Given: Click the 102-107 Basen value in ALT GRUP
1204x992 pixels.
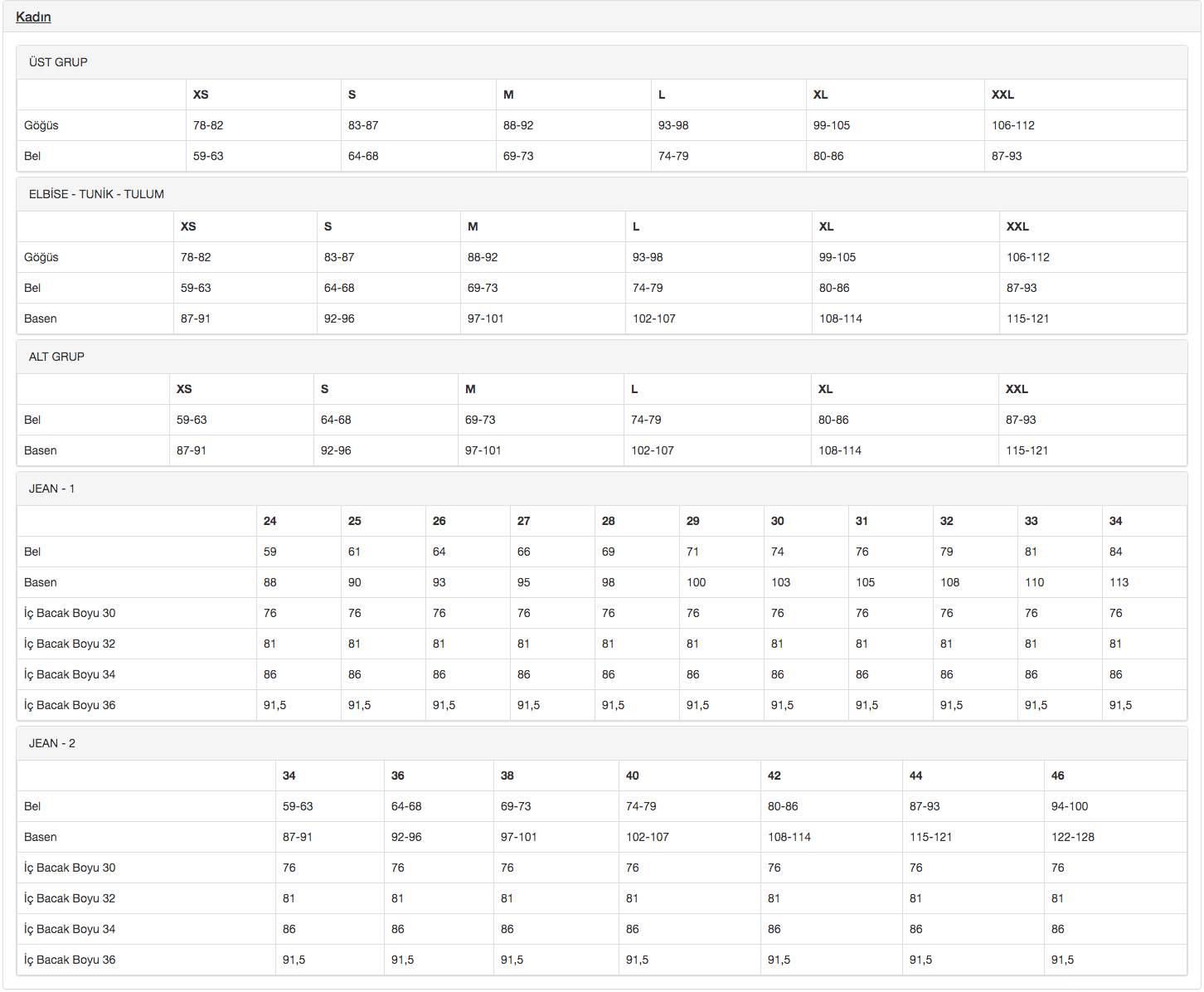Looking at the screenshot, I should pyautogui.click(x=653, y=450).
